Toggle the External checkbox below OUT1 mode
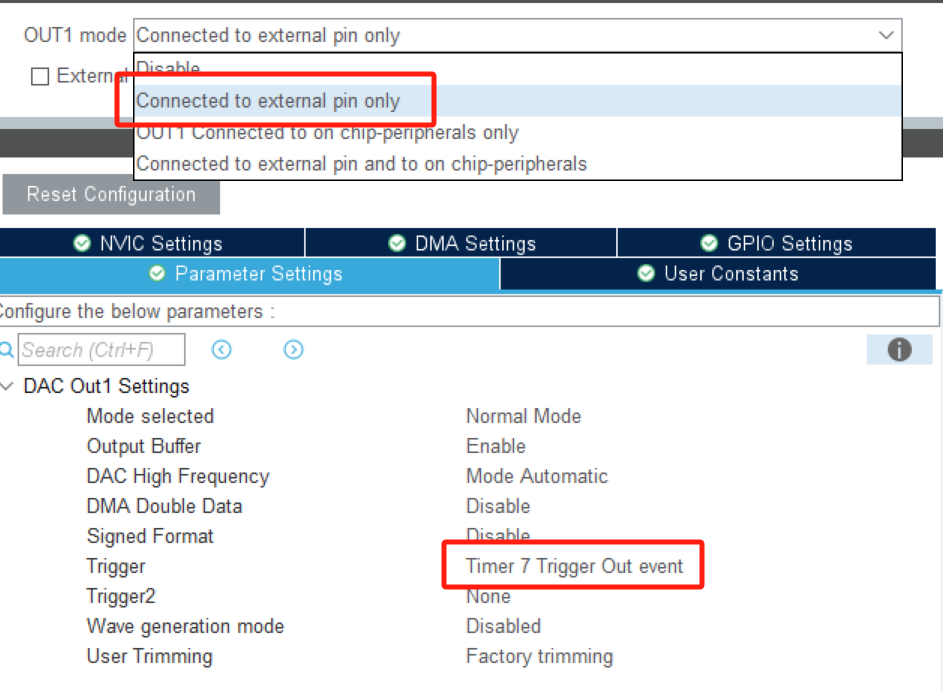The height and width of the screenshot is (691, 943). (40, 76)
